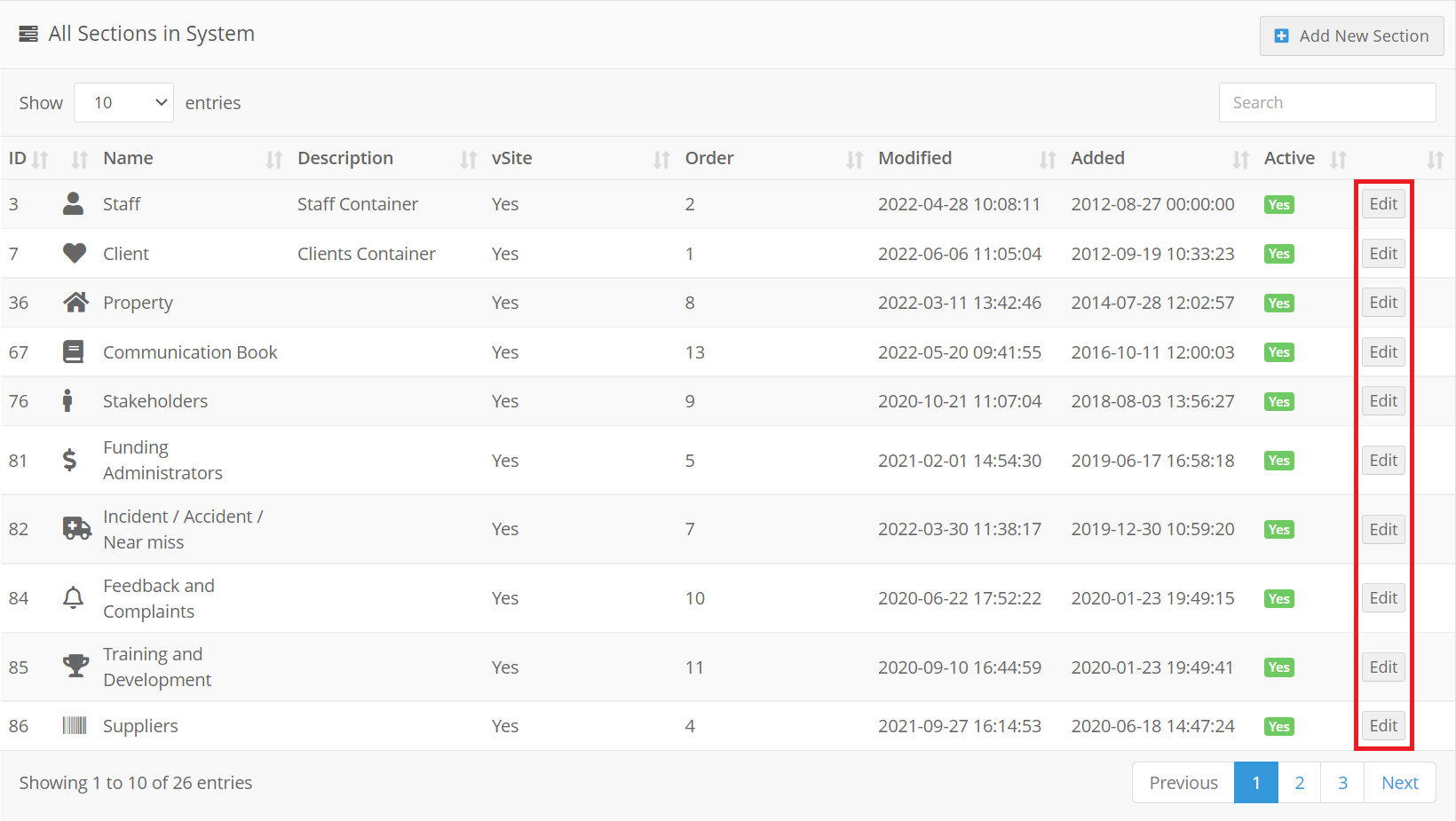1456x821 pixels.
Task: Click the Funding Administrators dollar icon
Action: (70, 460)
